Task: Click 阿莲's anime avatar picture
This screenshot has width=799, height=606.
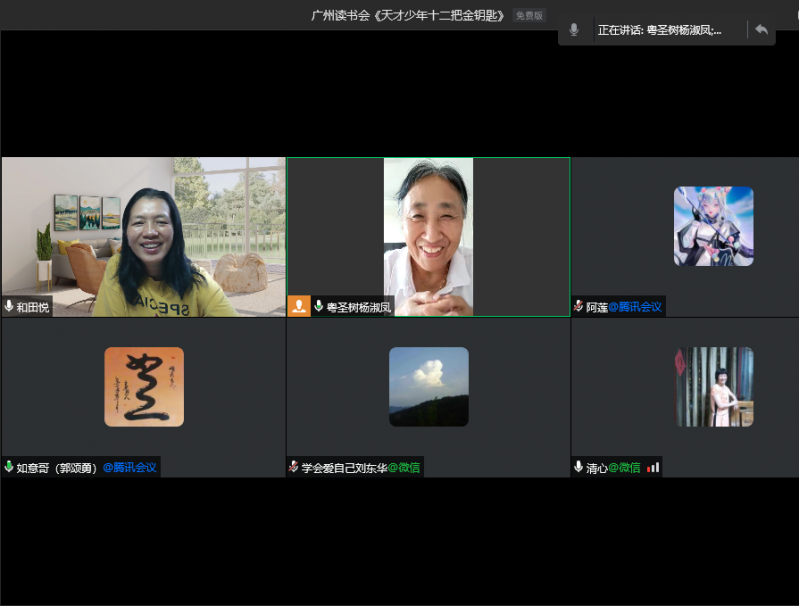Action: 713,226
